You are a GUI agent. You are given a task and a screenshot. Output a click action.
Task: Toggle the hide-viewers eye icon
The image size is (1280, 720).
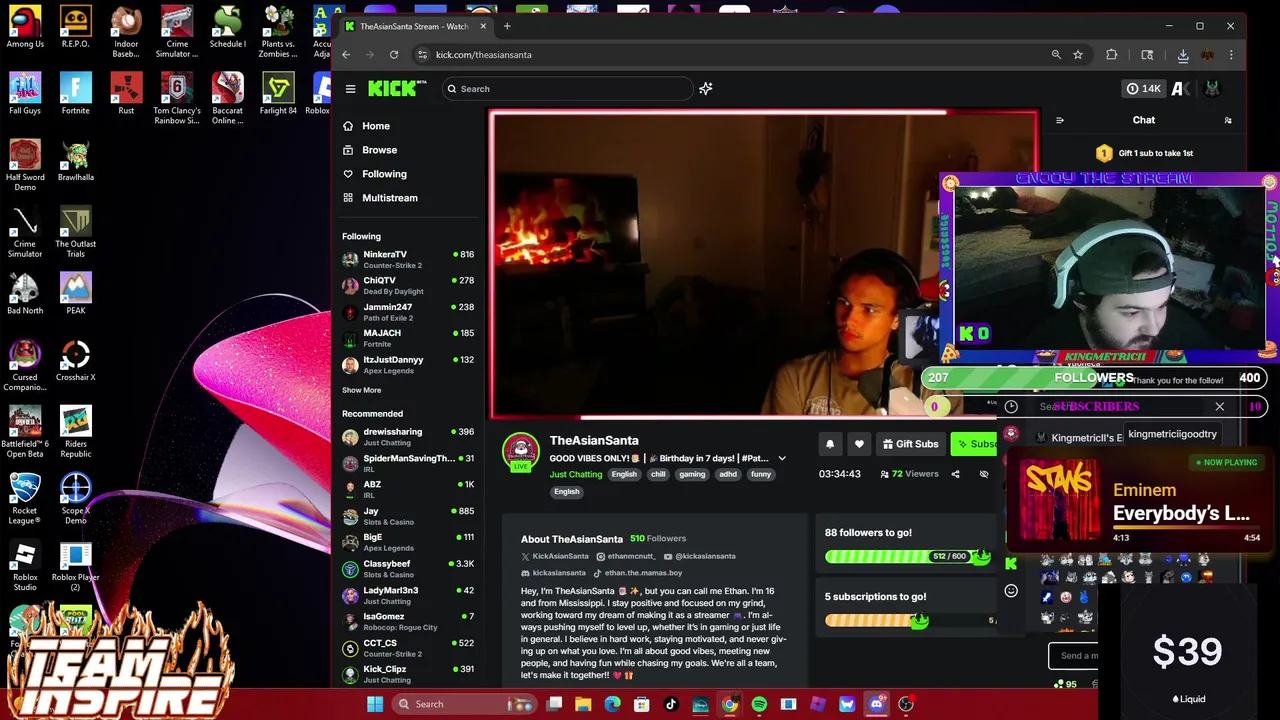coord(984,474)
